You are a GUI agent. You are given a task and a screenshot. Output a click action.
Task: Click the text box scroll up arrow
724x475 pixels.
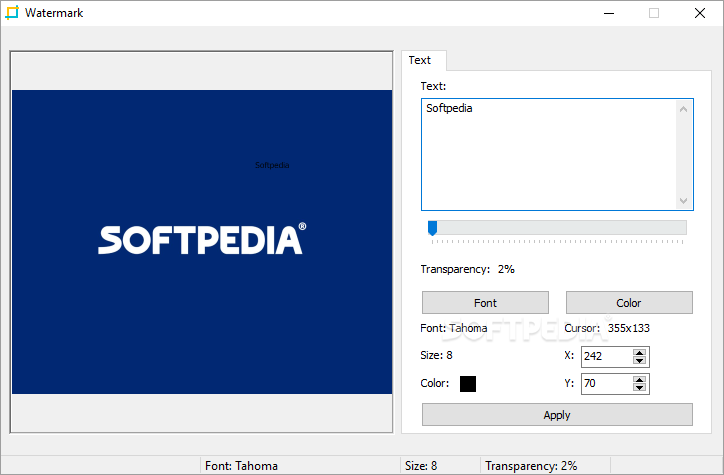683,109
